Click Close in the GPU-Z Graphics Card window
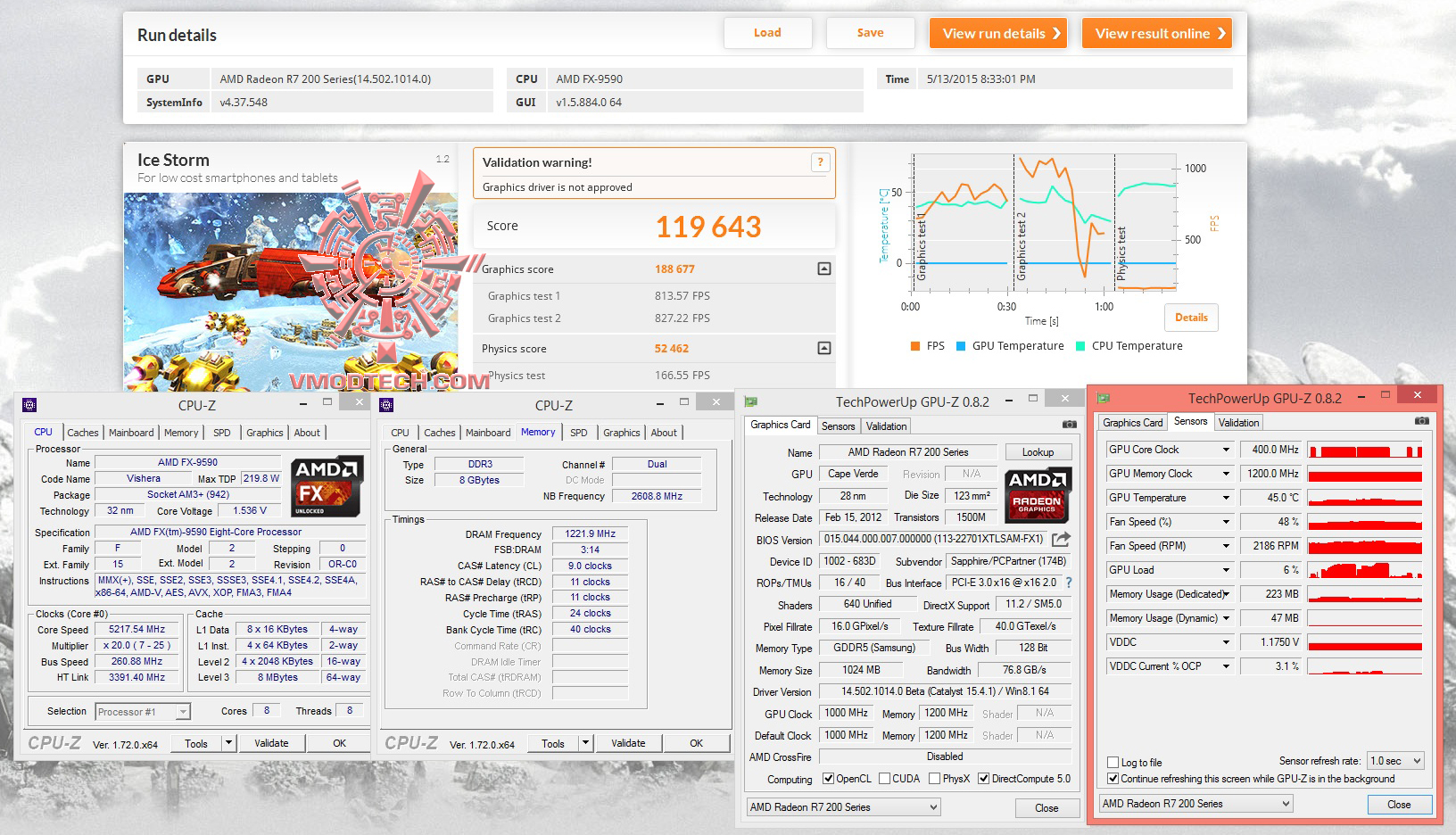This screenshot has height=835, width=1456. (x=1046, y=808)
